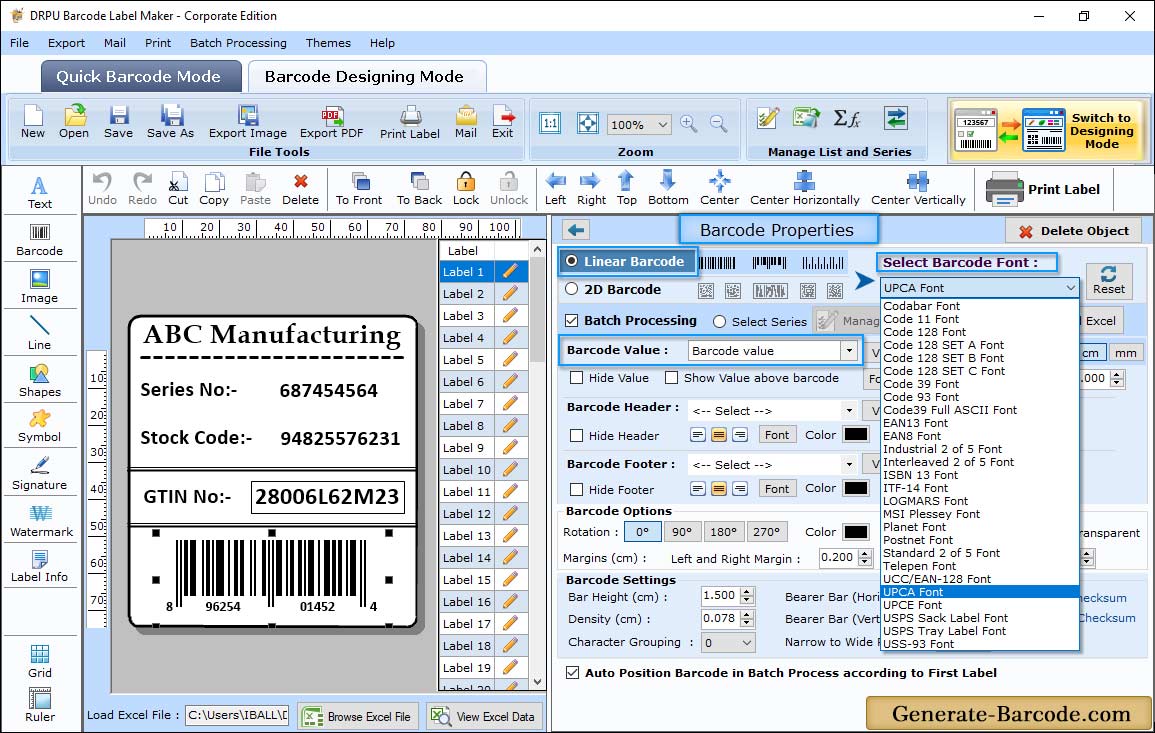Click the Lock object icon
1155x733 pixels.
tap(466, 189)
